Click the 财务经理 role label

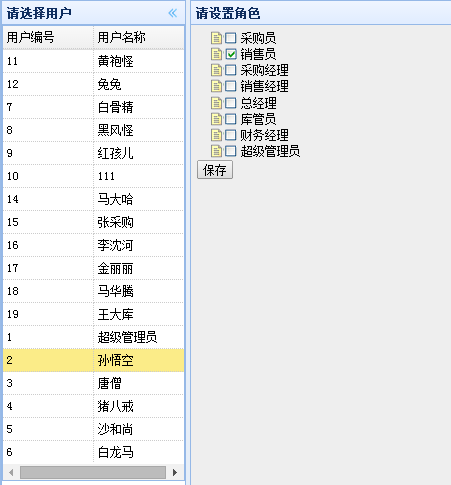(x=264, y=135)
